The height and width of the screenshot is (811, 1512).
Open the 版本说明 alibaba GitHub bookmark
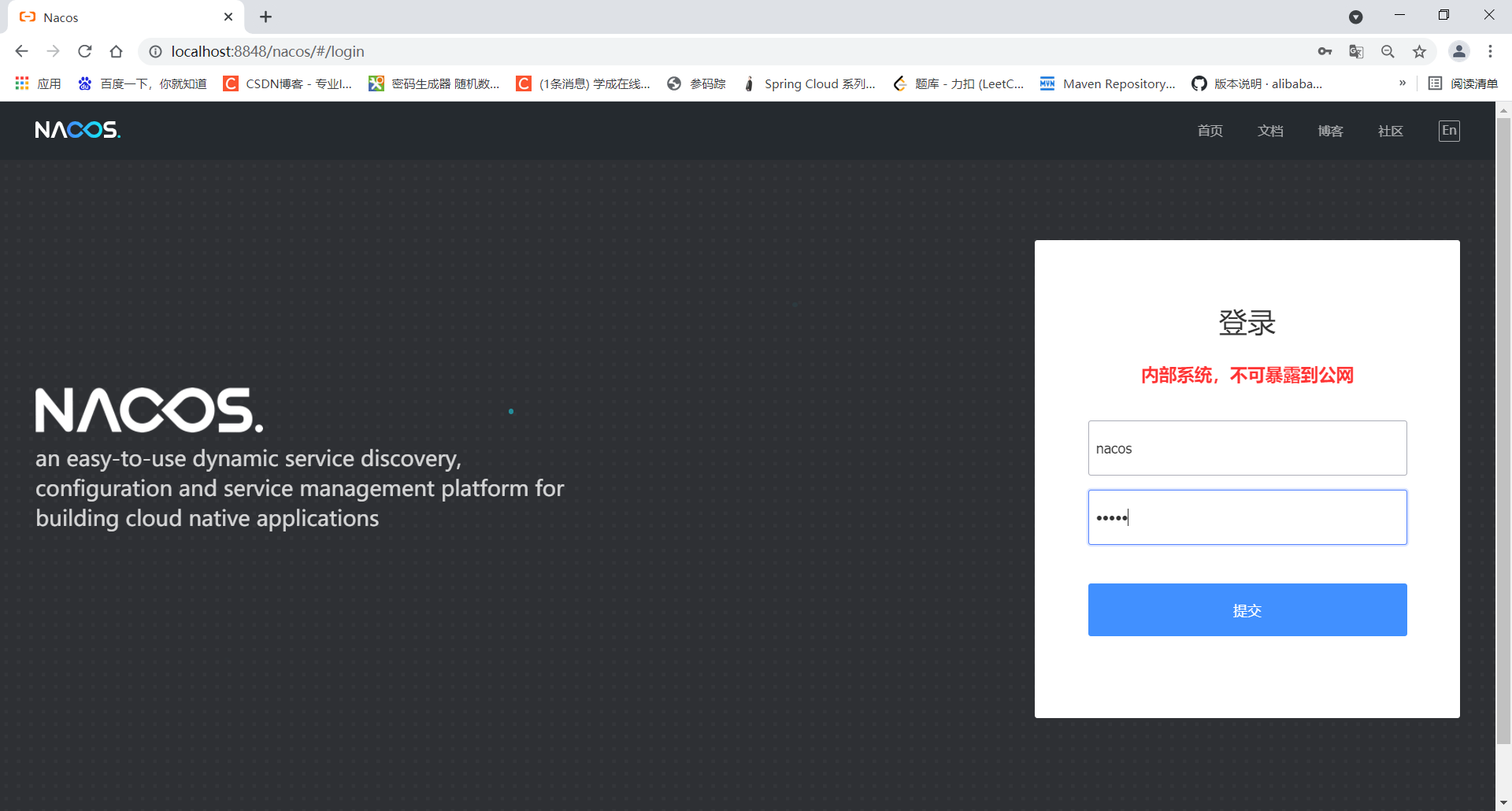pos(1257,83)
